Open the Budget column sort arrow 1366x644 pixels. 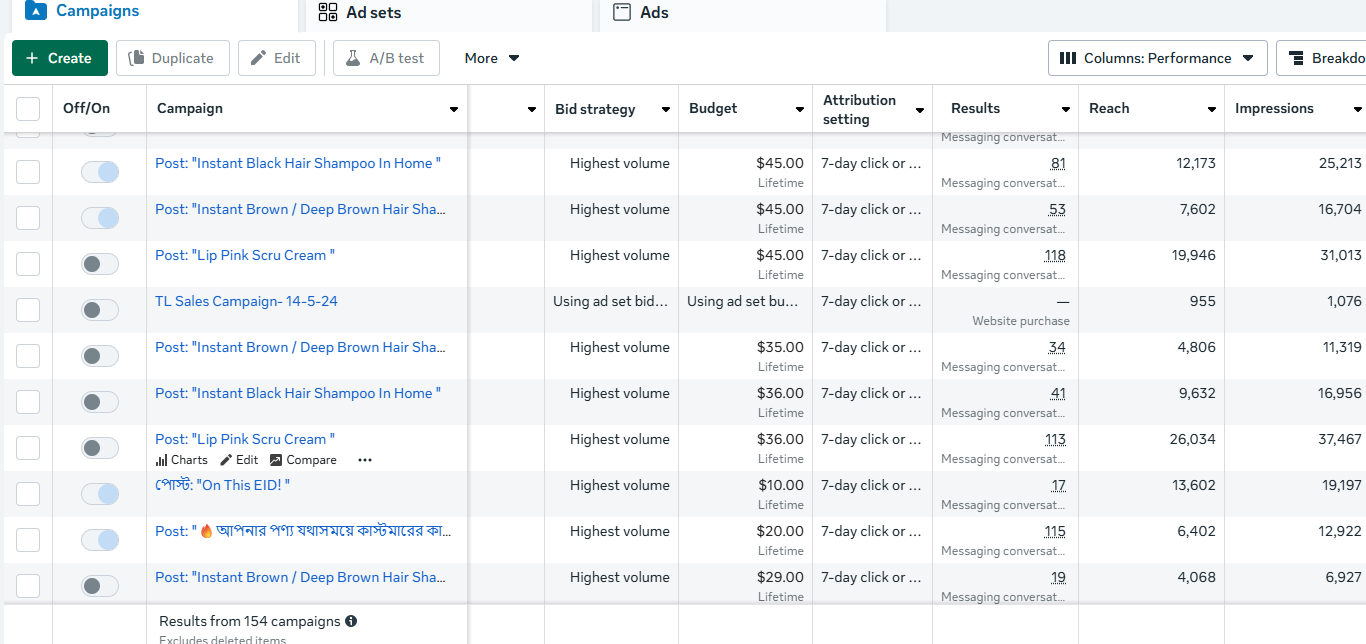tap(799, 110)
